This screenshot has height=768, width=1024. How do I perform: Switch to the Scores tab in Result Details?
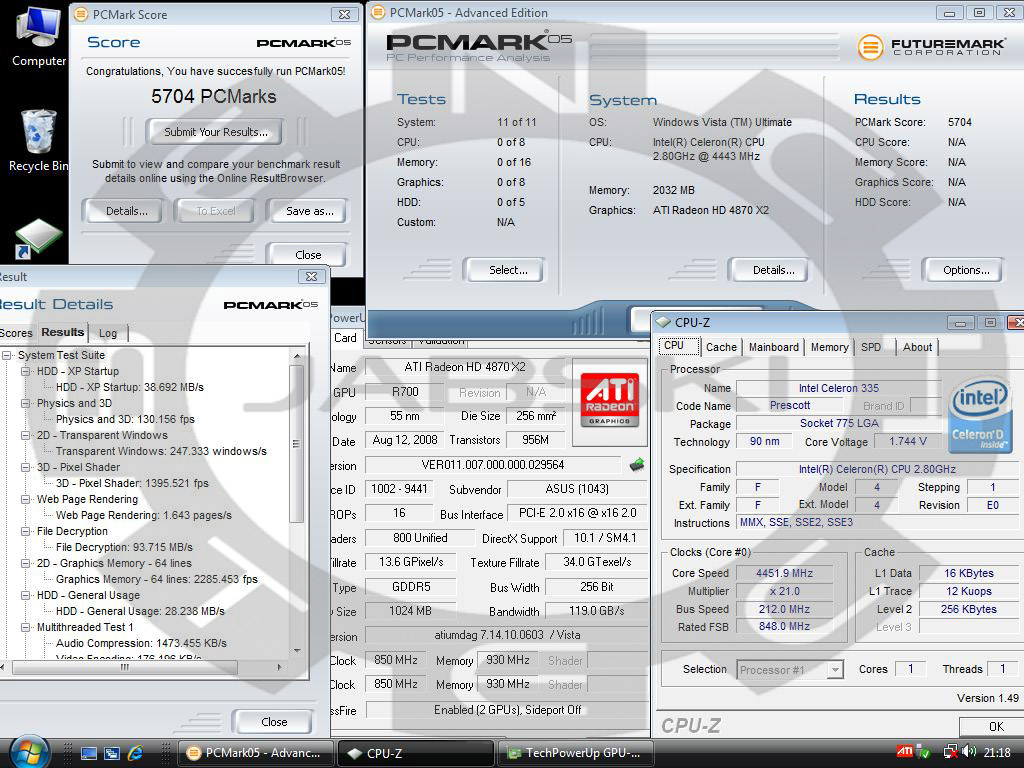[16, 333]
